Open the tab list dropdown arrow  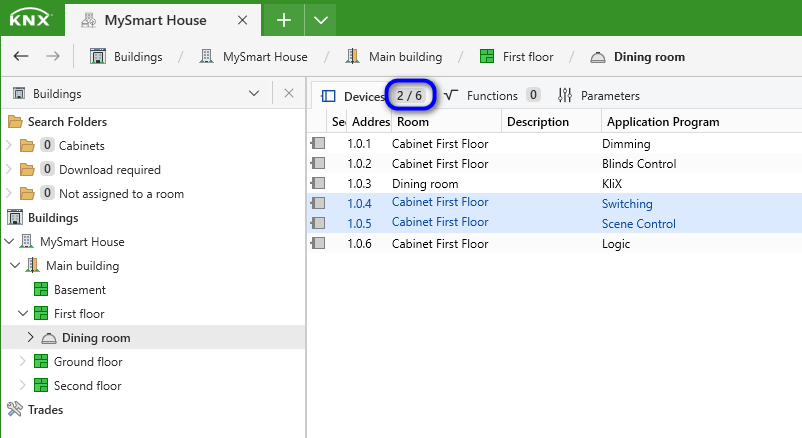tap(321, 20)
